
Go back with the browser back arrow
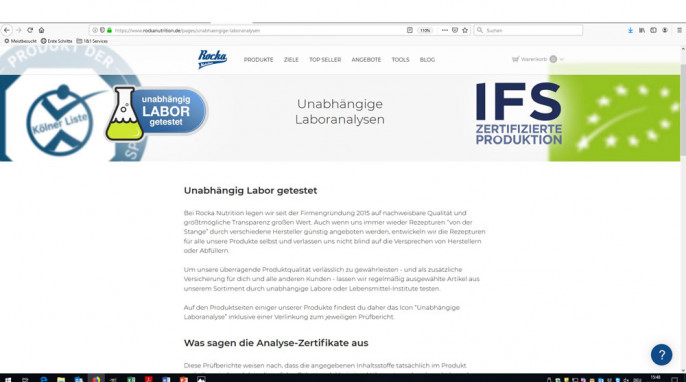(7, 30)
